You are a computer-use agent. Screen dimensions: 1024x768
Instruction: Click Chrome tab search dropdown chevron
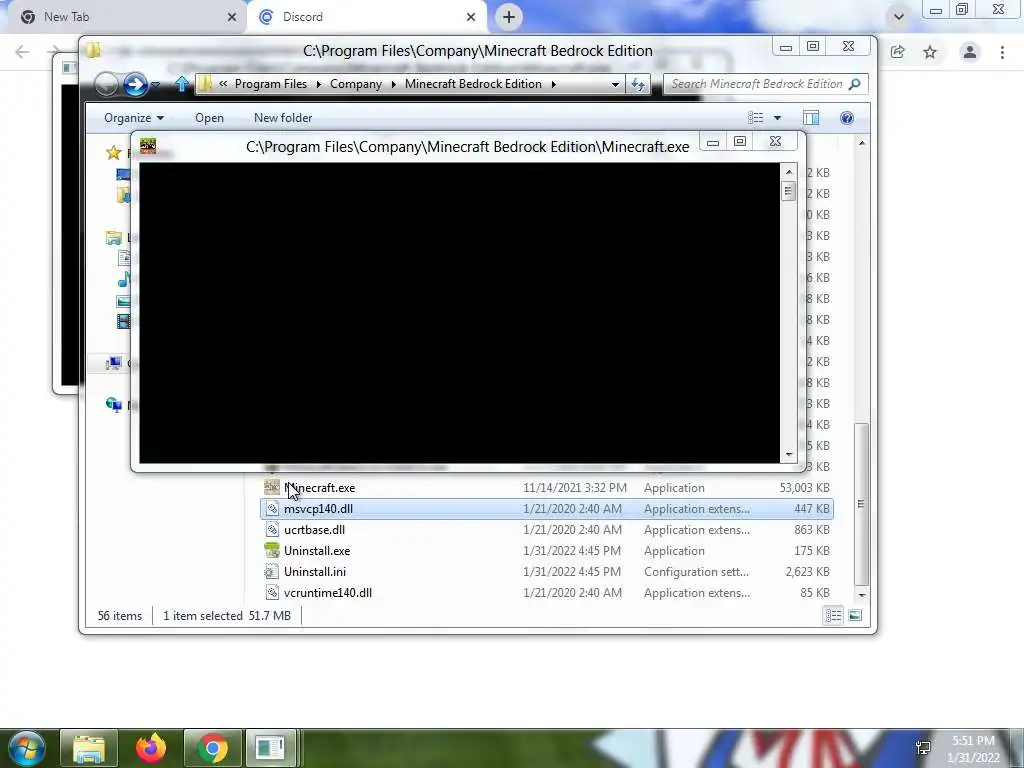point(899,17)
